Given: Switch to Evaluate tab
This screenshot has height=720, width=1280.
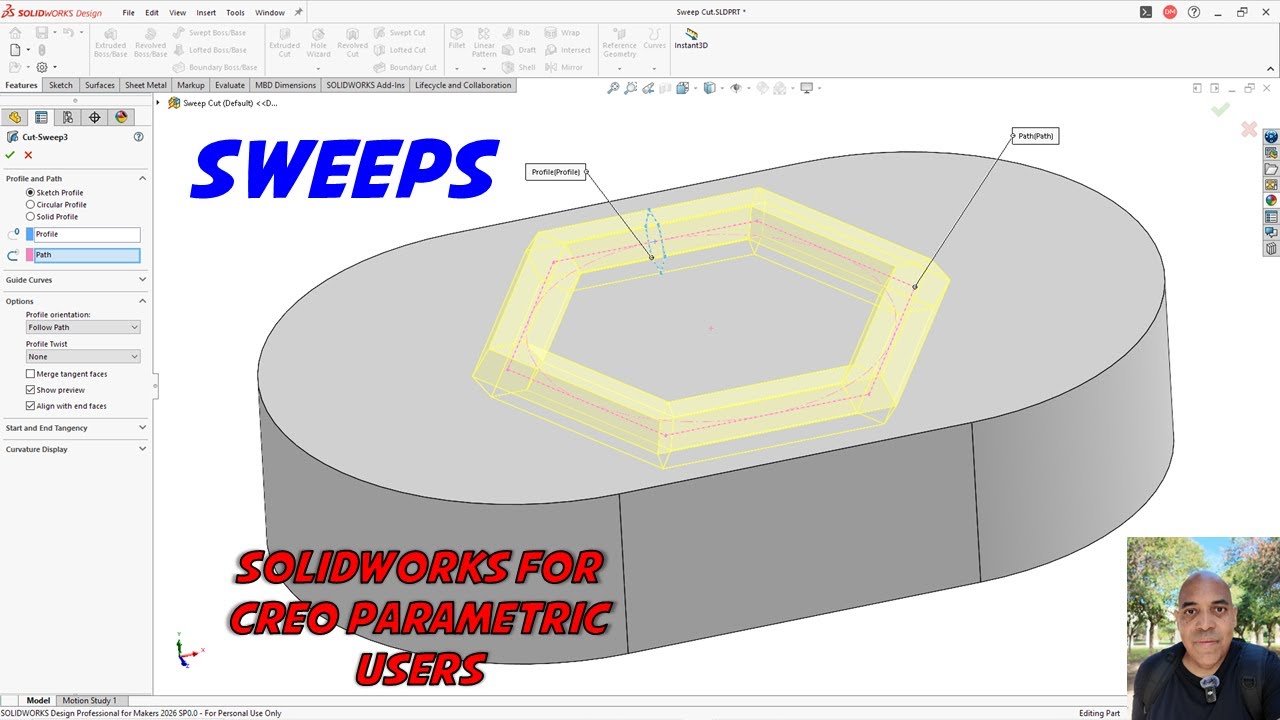Looking at the screenshot, I should [x=230, y=85].
